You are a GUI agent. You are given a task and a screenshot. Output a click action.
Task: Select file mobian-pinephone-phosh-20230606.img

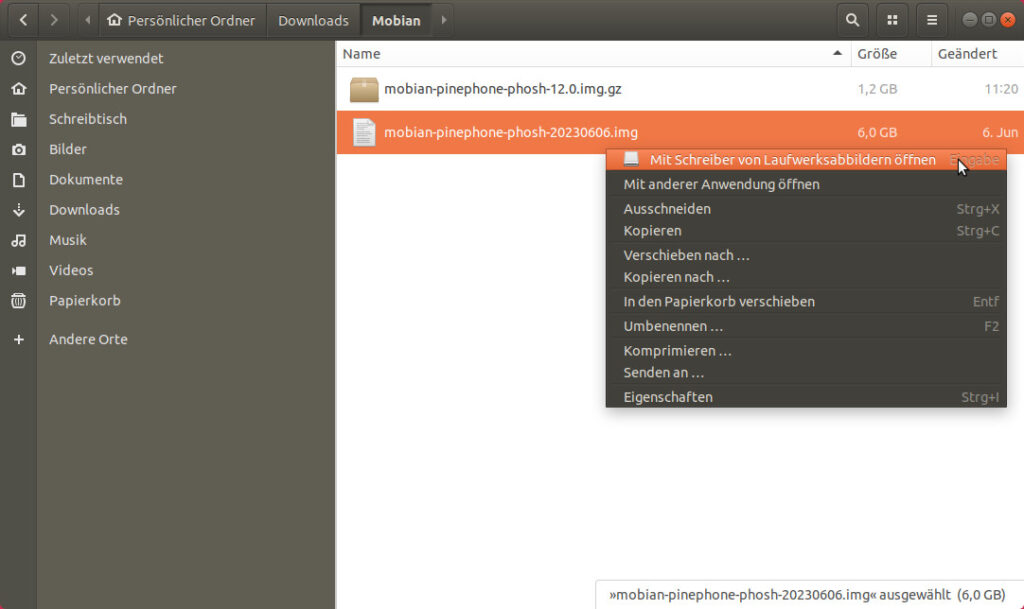click(x=511, y=133)
